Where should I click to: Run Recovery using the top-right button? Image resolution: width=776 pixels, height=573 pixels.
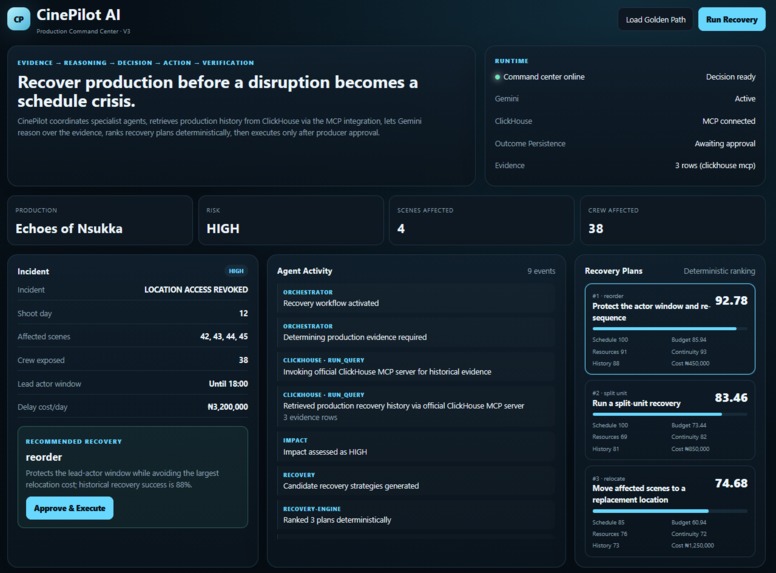[731, 20]
